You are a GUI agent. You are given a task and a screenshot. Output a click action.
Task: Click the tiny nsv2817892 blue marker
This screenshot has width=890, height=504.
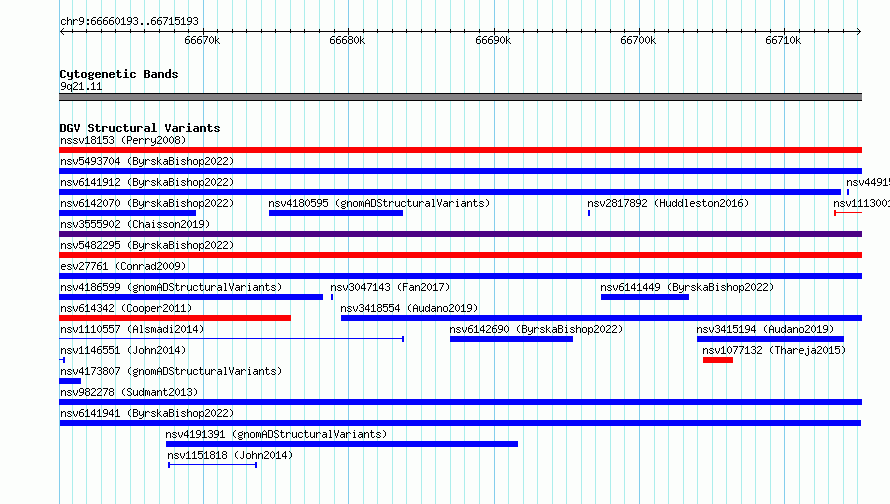(x=589, y=213)
